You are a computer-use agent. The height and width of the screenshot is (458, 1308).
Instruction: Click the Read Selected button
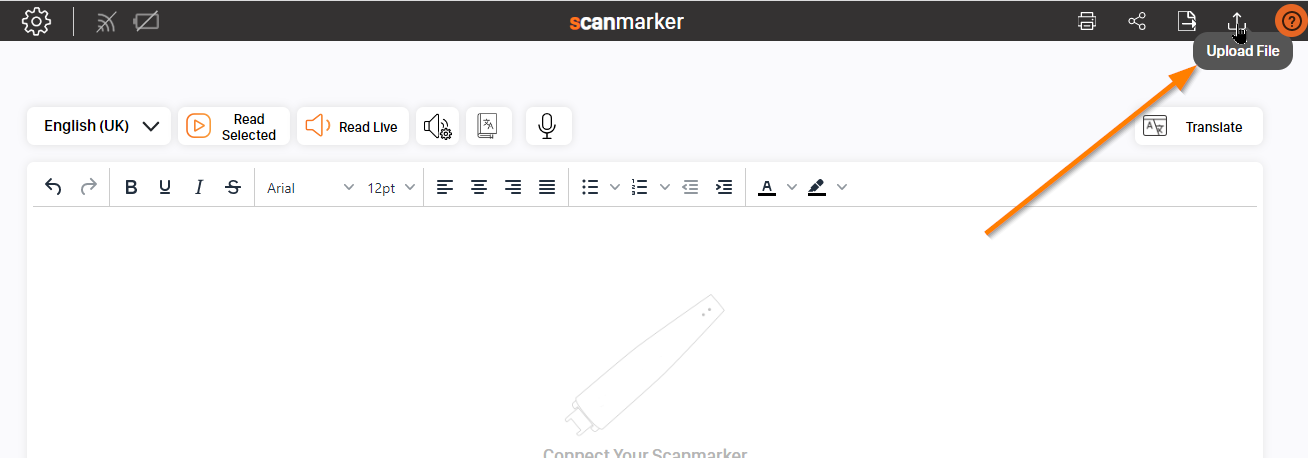[234, 126]
